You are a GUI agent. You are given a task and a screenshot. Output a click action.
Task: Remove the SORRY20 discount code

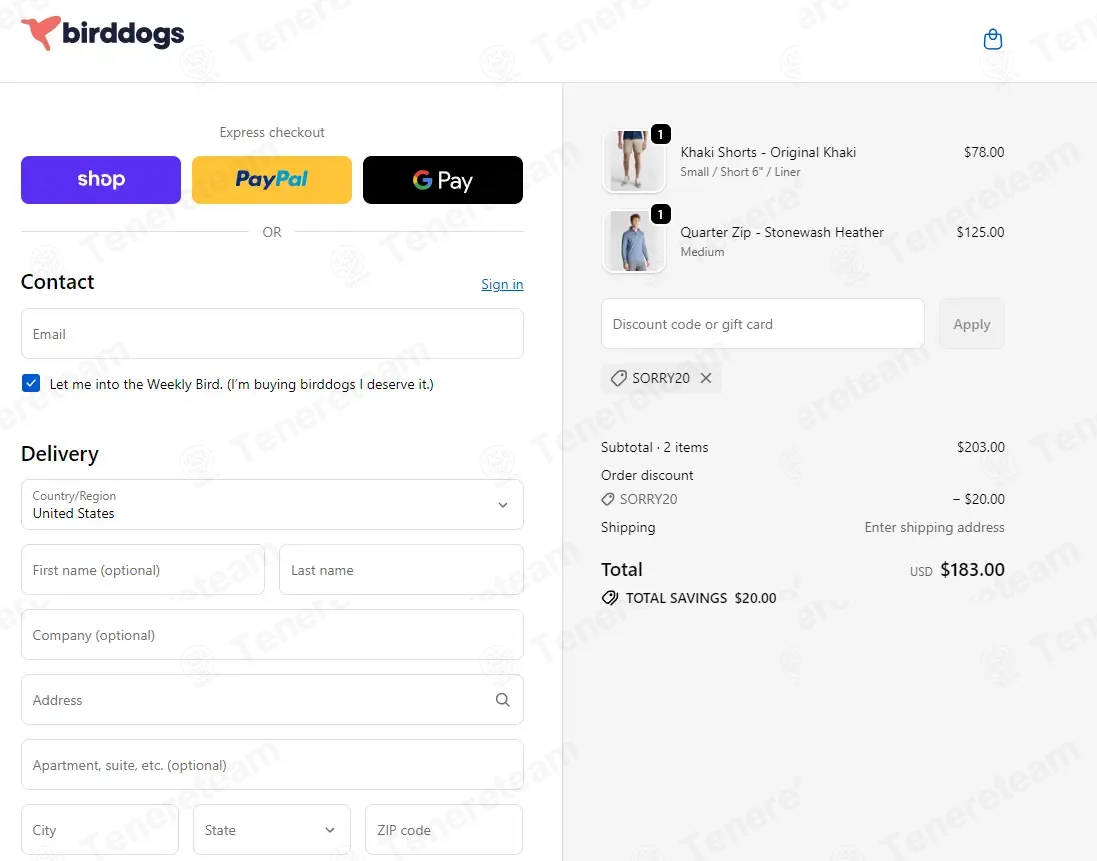(x=706, y=378)
